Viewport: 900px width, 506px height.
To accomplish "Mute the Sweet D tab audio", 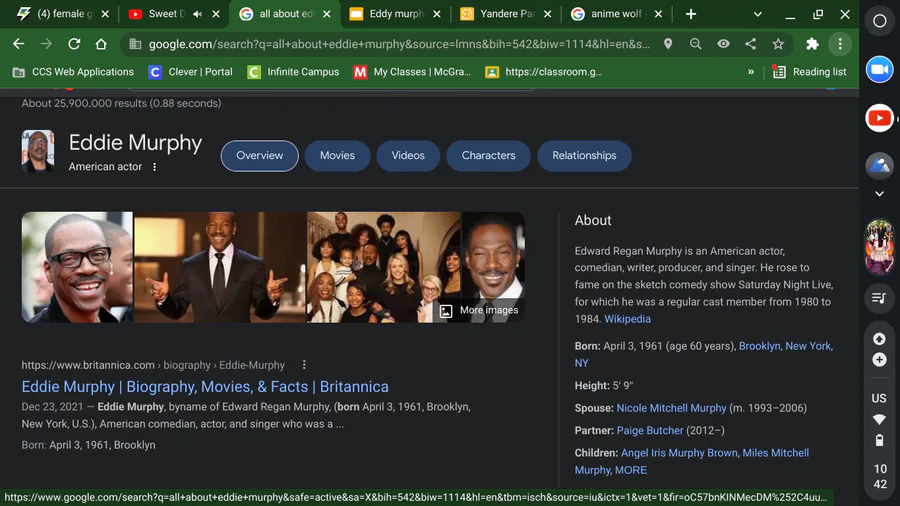I will point(197,14).
